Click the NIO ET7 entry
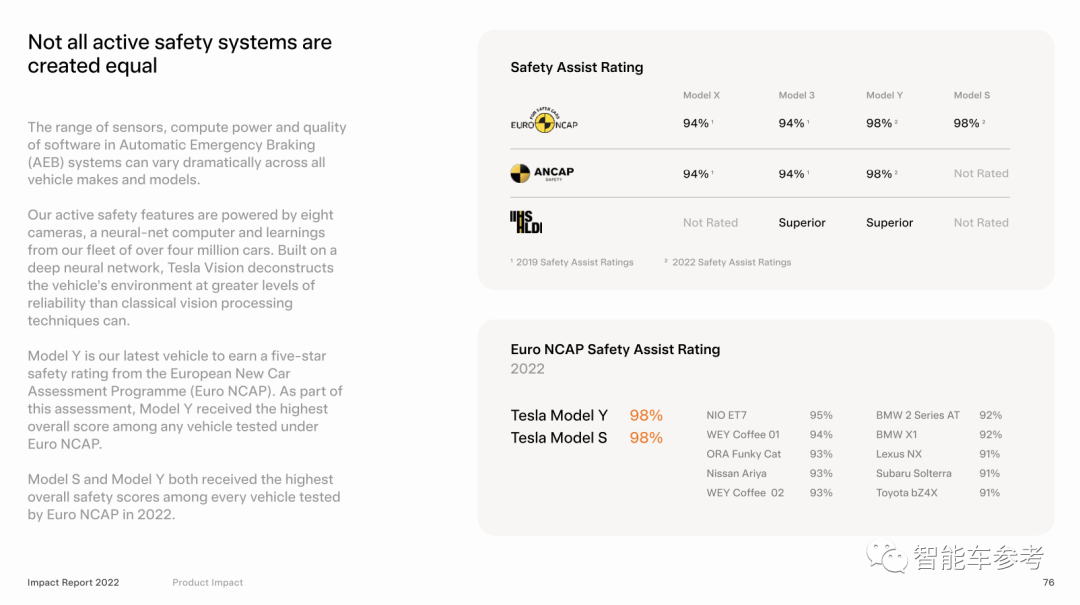Viewport: 1080px width, 605px height. point(726,415)
